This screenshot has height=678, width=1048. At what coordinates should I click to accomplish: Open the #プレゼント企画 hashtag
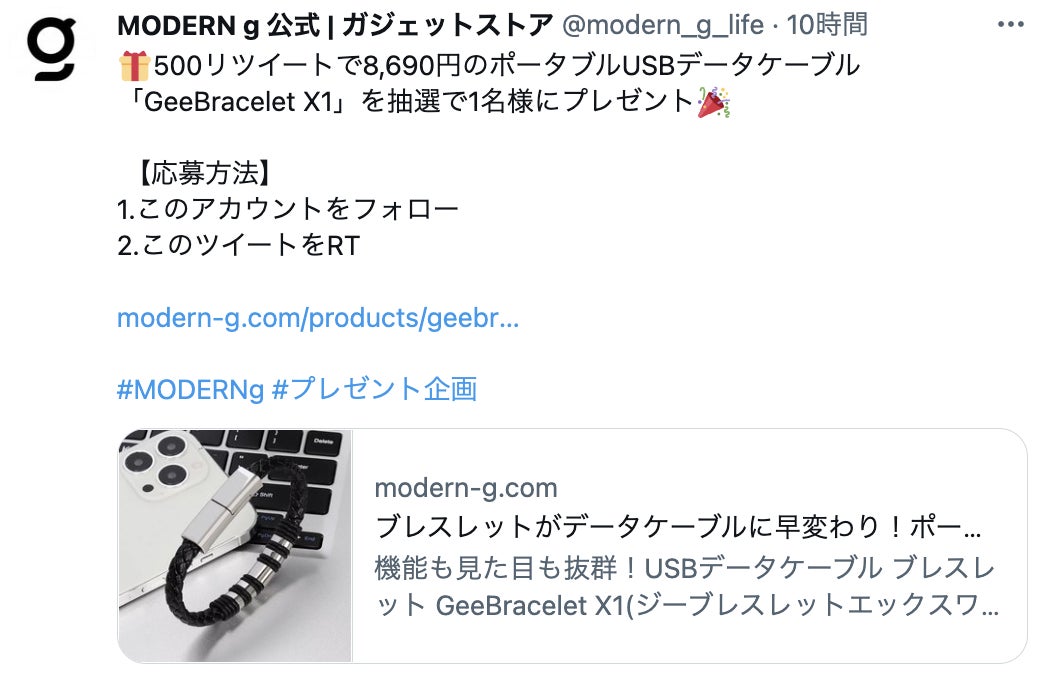coord(375,389)
